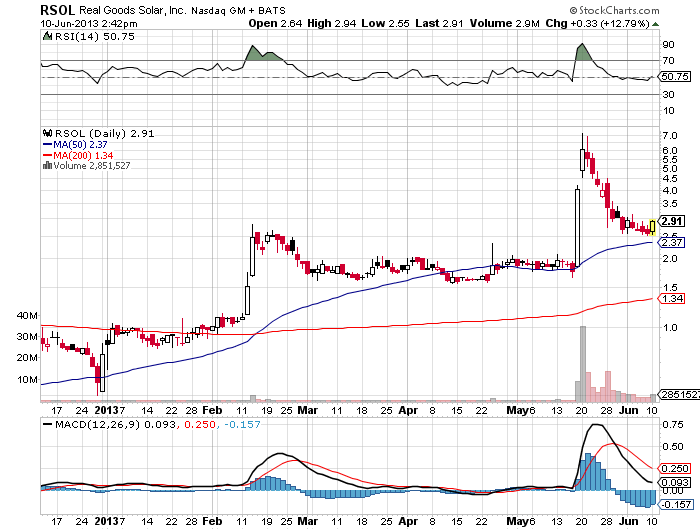Click the RSOL ticker symbol in the header

point(58,10)
